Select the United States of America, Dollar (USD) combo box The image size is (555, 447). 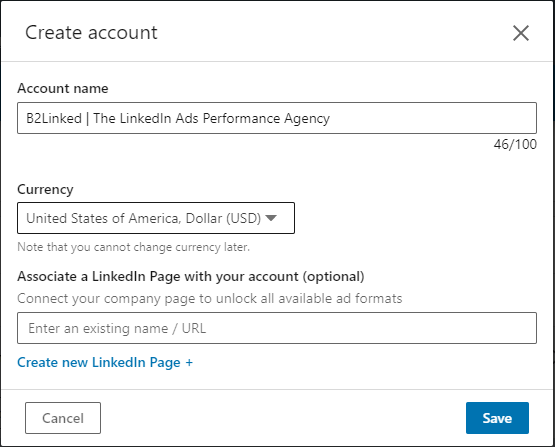pyautogui.click(x=156, y=218)
